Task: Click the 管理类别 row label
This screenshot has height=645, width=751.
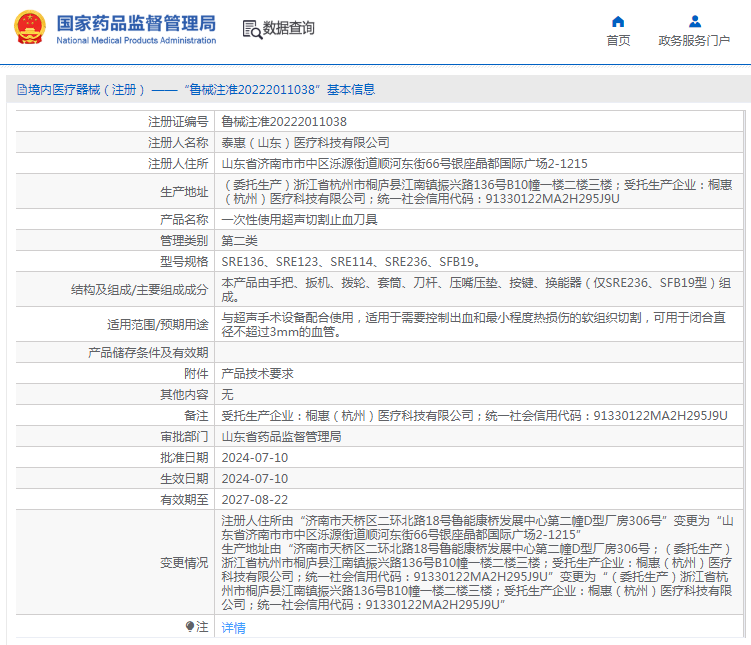Action: (x=184, y=241)
